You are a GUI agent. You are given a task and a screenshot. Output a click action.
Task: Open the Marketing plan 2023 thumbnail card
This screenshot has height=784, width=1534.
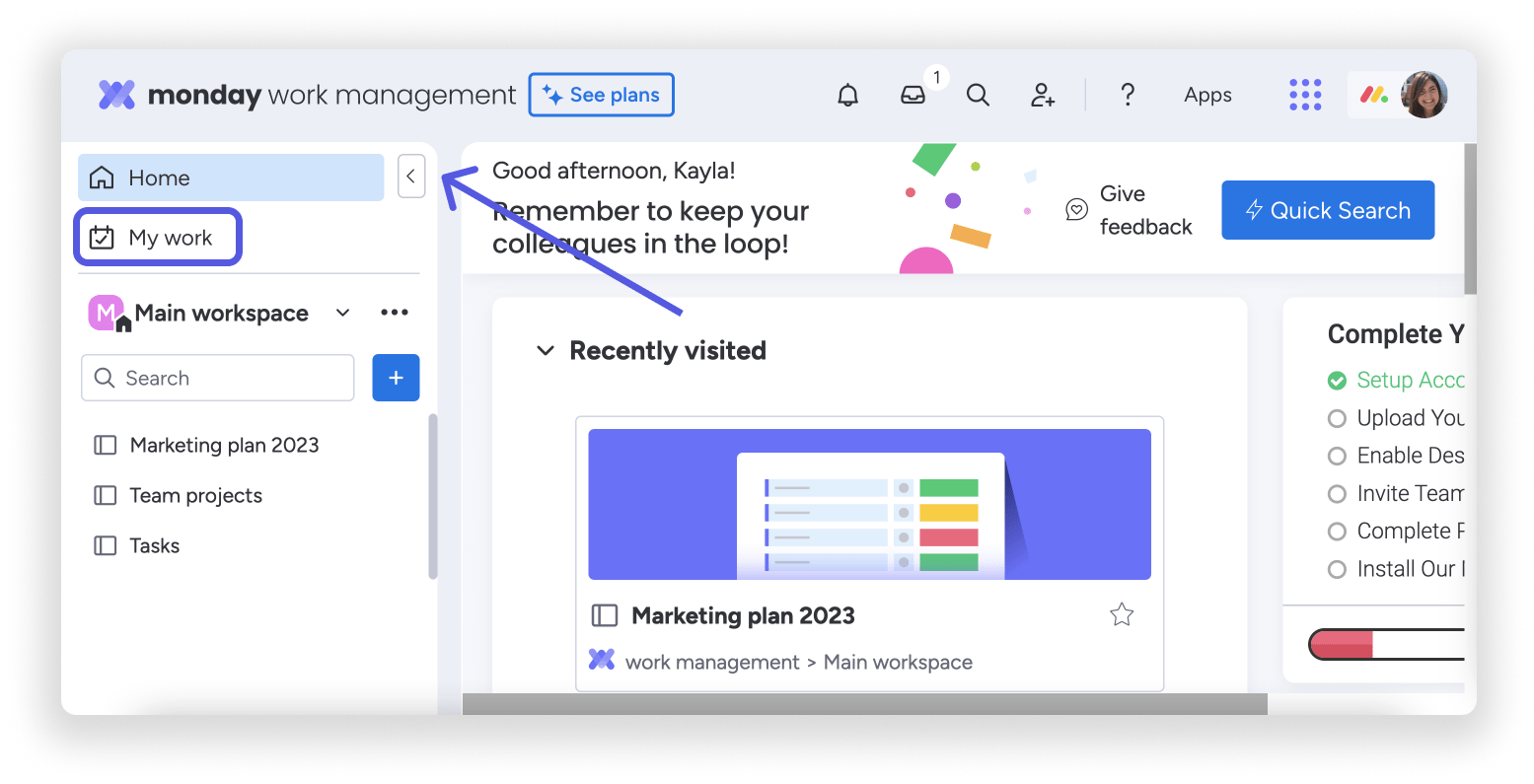tap(869, 504)
